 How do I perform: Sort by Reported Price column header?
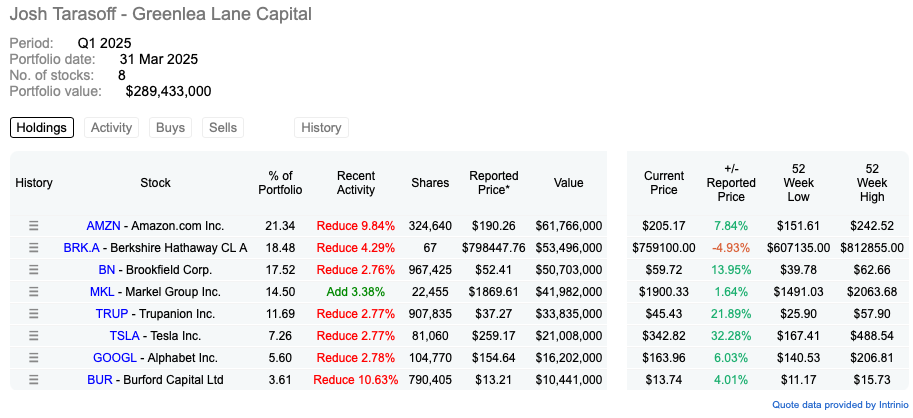pos(494,183)
